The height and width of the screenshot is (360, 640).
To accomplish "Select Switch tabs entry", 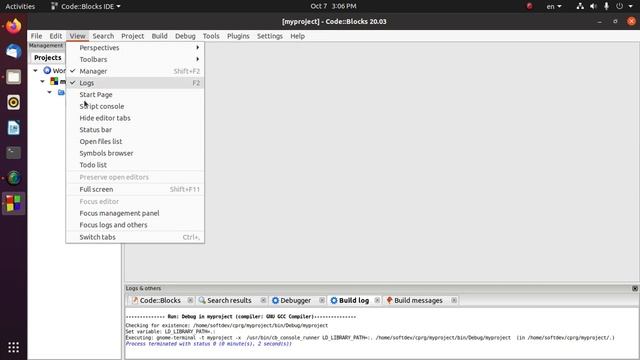I will (x=135, y=237).
